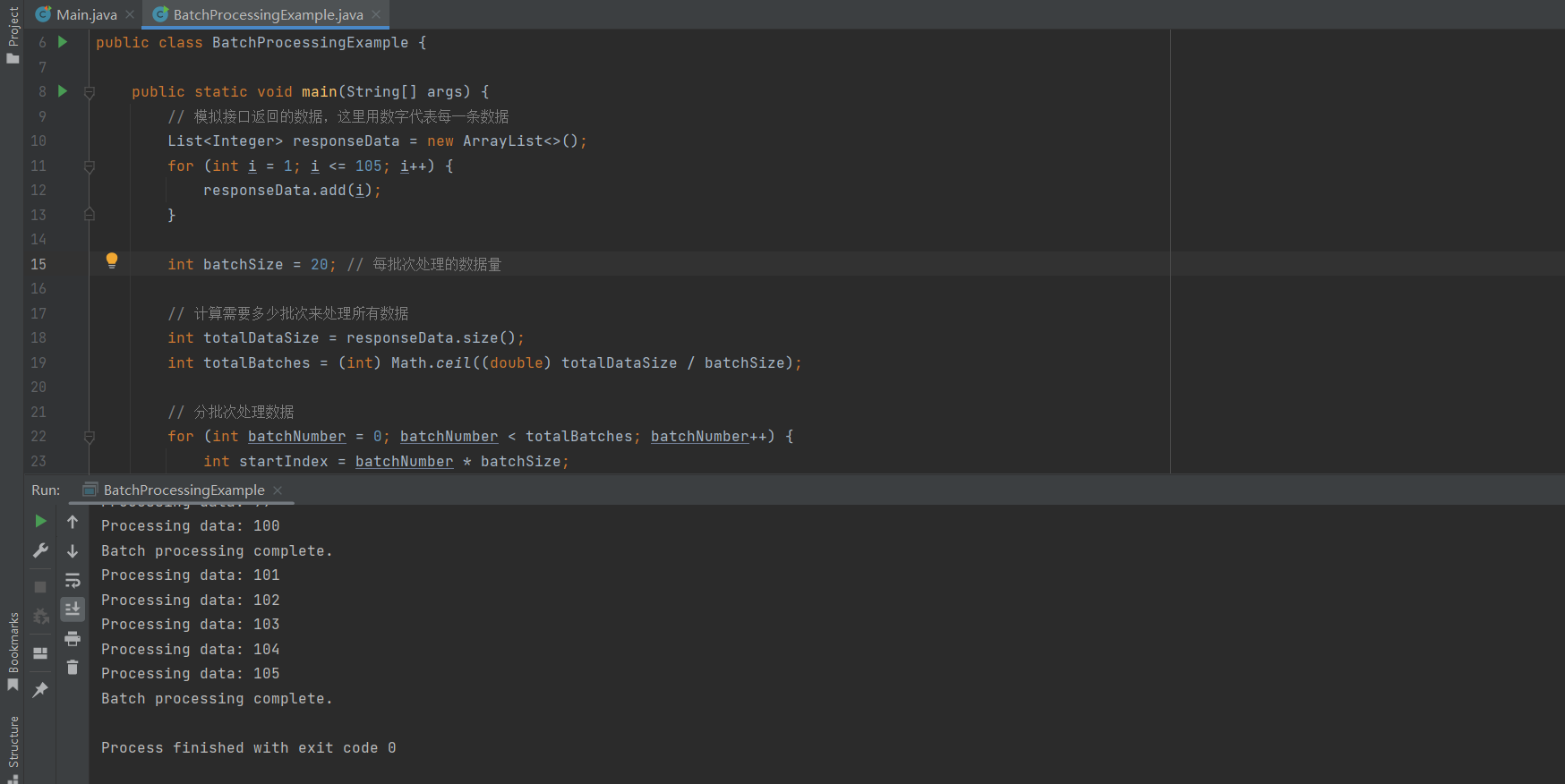Image resolution: width=1565 pixels, height=784 pixels.
Task: Click the attach debugger bug icon
Action: point(40,617)
